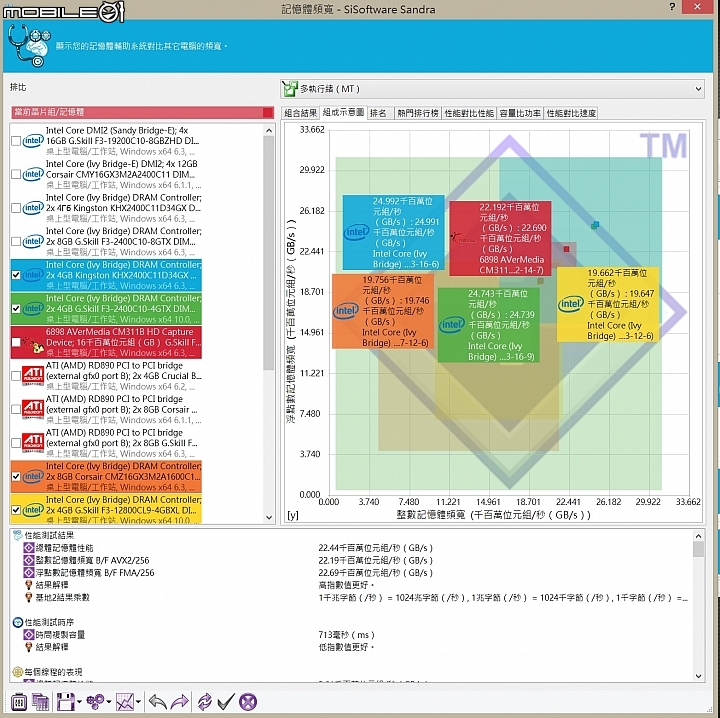Screen dimensions: 720x718
Task: Click the 22.44千百萬位元組/秒 overall result value
Action: (x=376, y=548)
